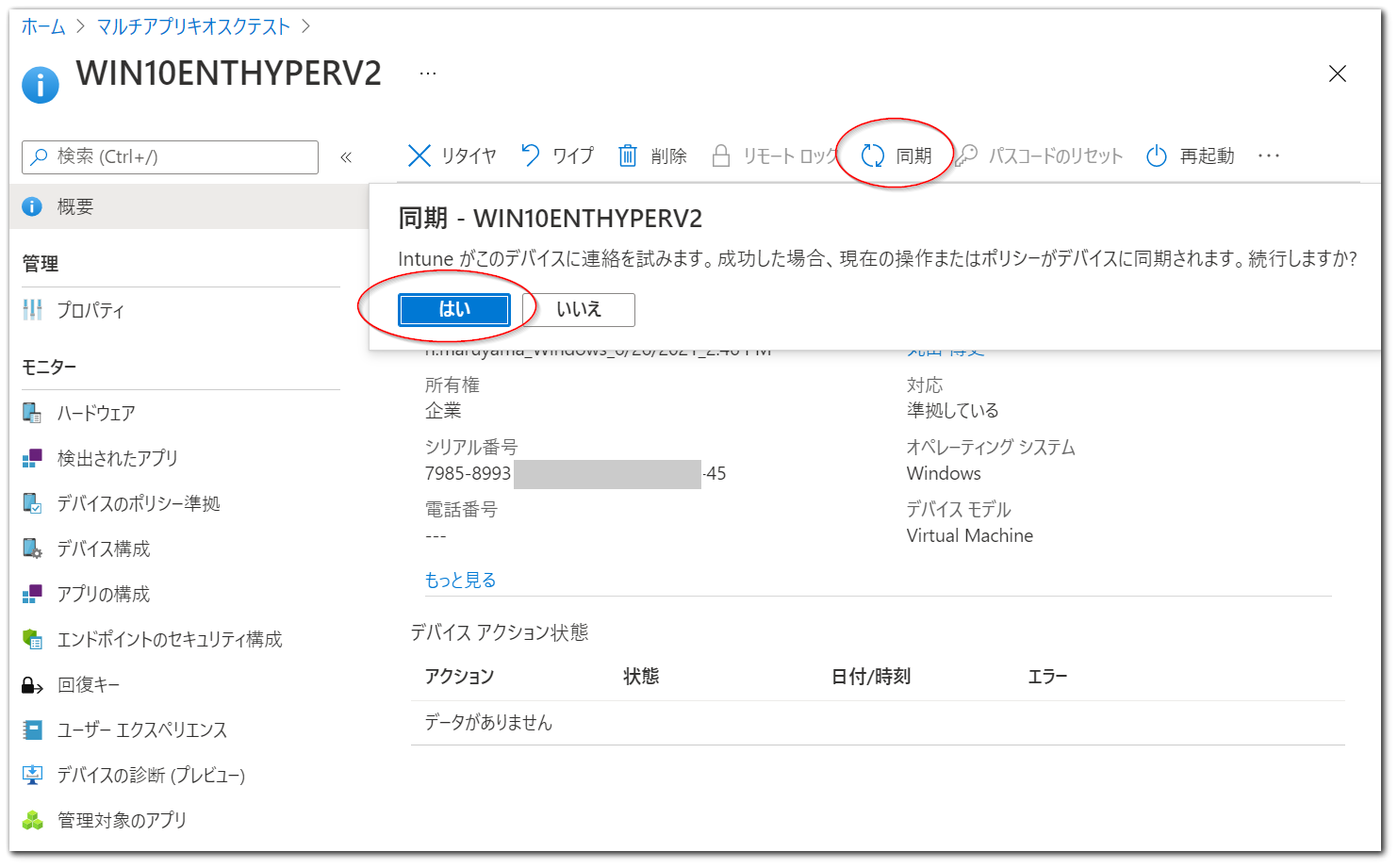Click the ワイプ (Wipe) undo-arrow icon

point(531,156)
